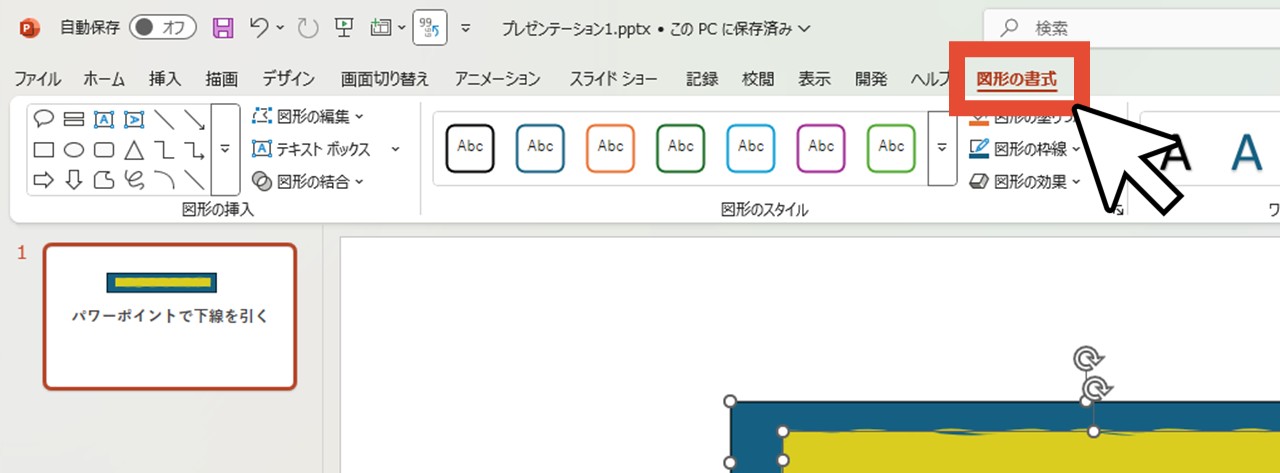Click the PowerPoint app logo

click(x=29, y=28)
